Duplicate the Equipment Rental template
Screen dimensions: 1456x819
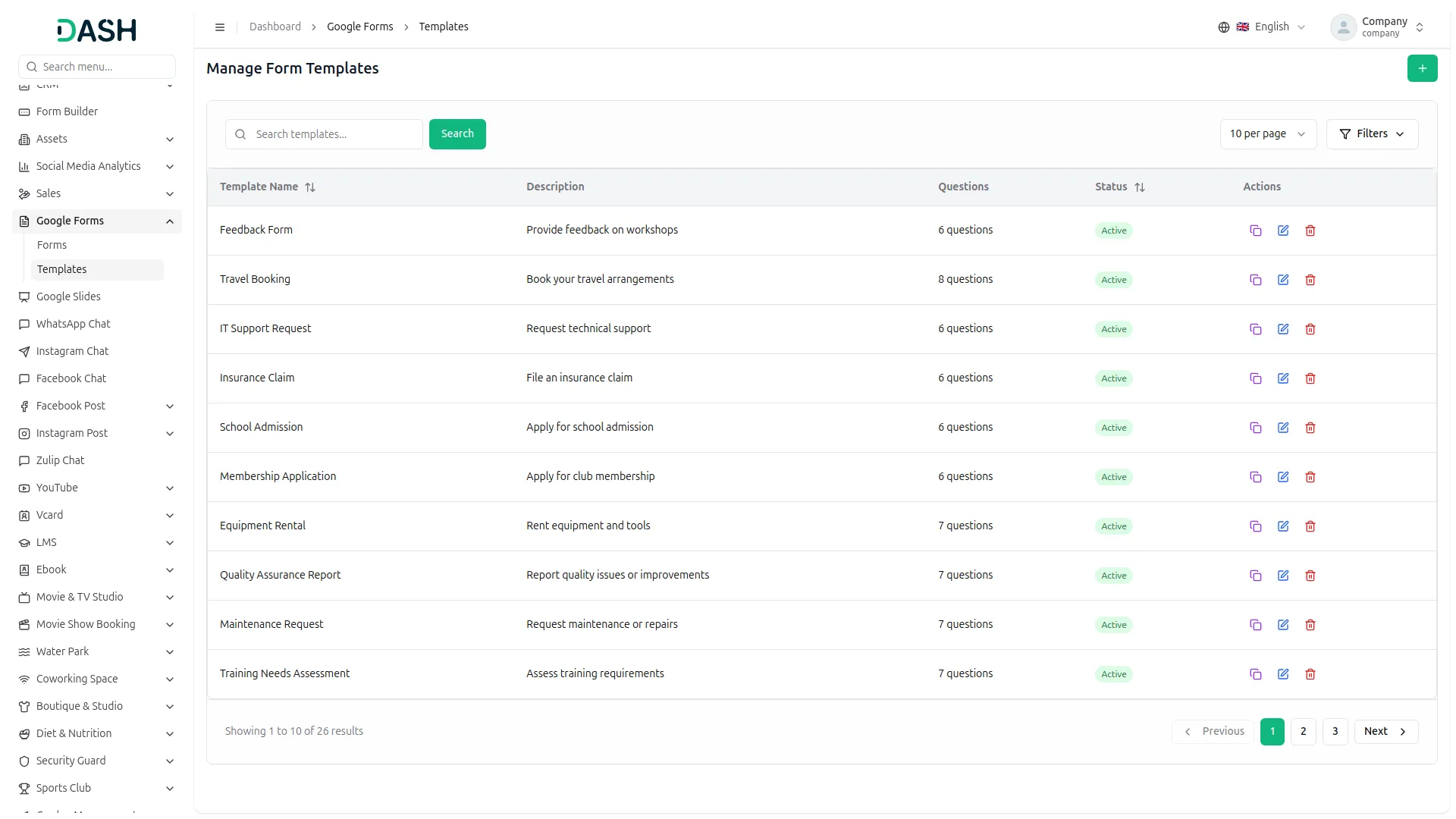coord(1256,526)
